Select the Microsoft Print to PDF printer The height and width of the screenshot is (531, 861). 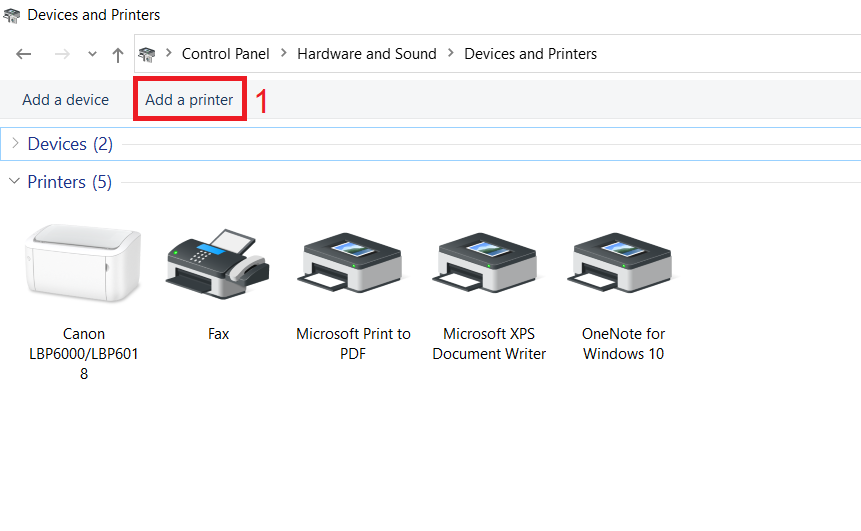(x=353, y=262)
